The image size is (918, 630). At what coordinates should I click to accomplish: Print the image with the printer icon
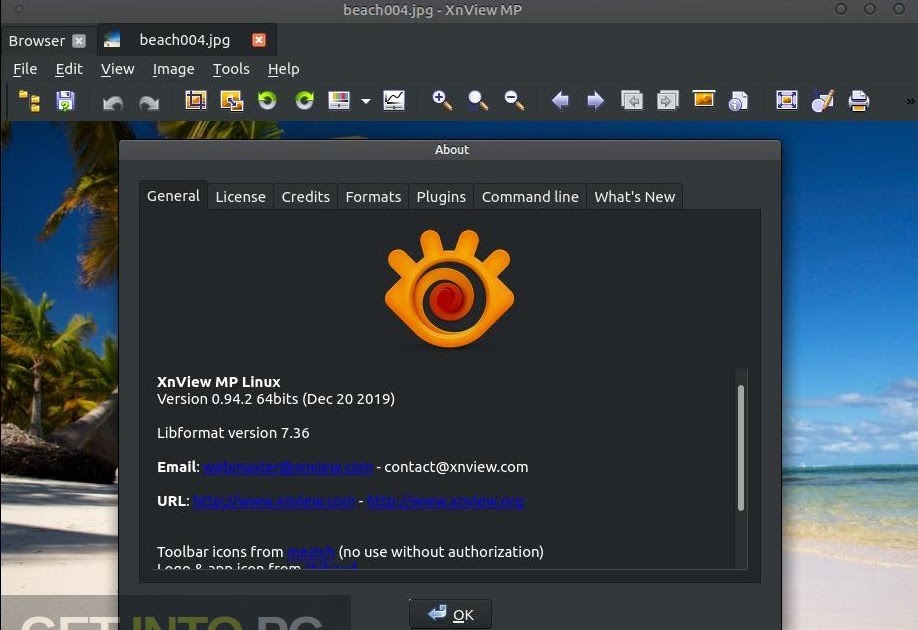858,101
